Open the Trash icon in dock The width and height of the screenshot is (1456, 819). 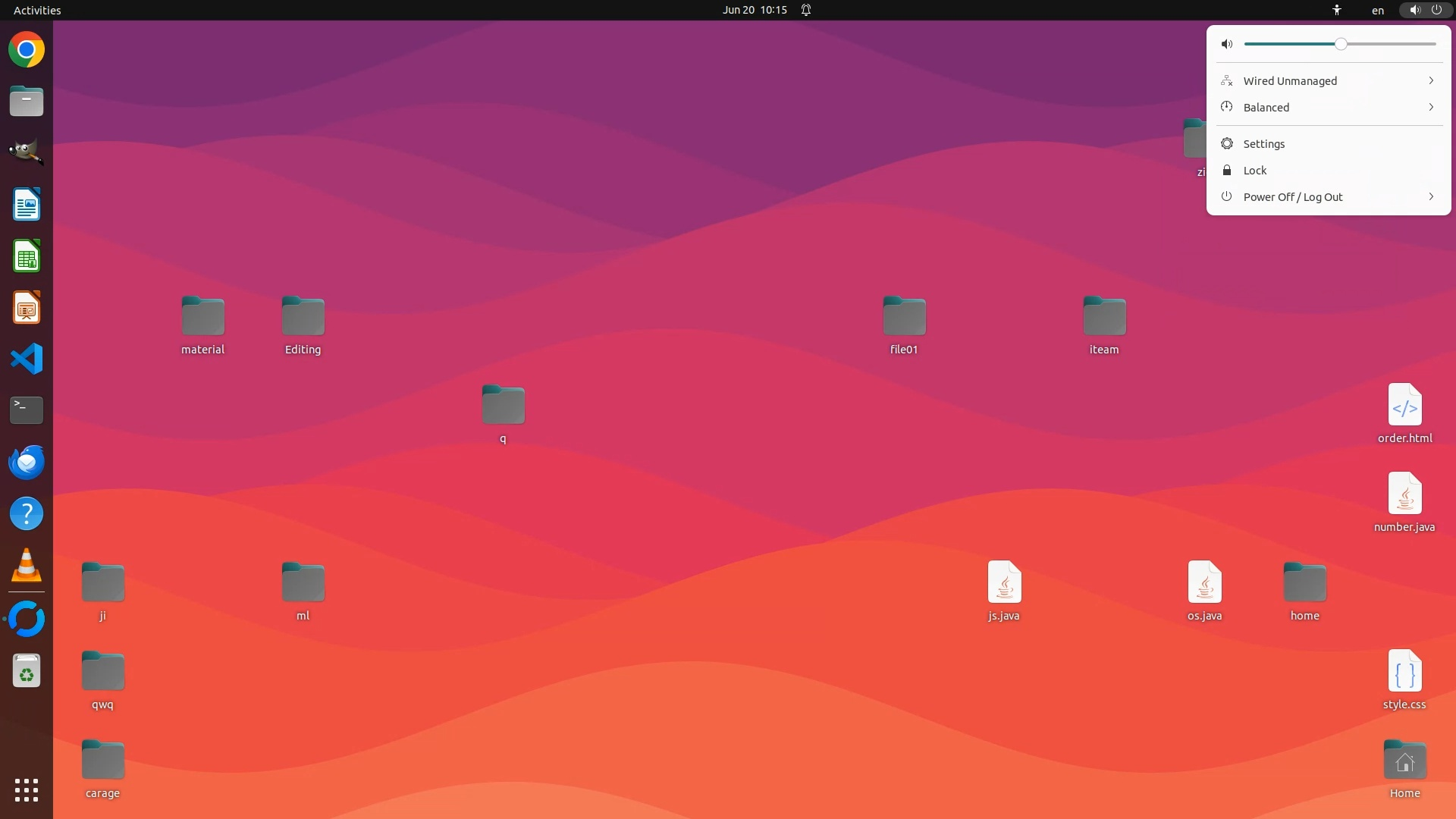(27, 671)
